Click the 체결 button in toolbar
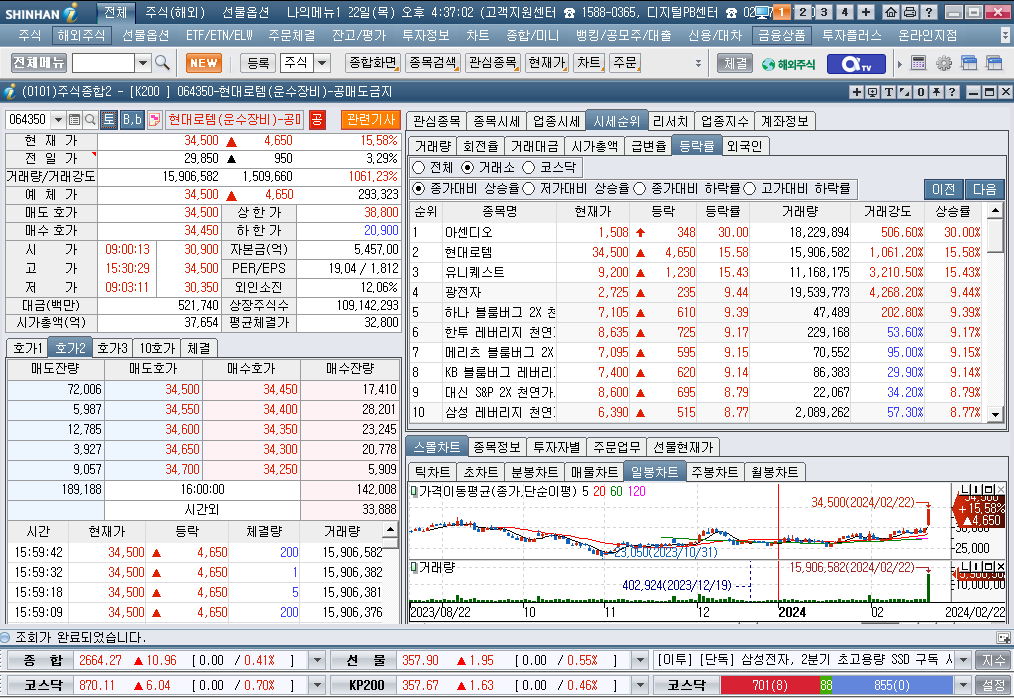 [735, 63]
